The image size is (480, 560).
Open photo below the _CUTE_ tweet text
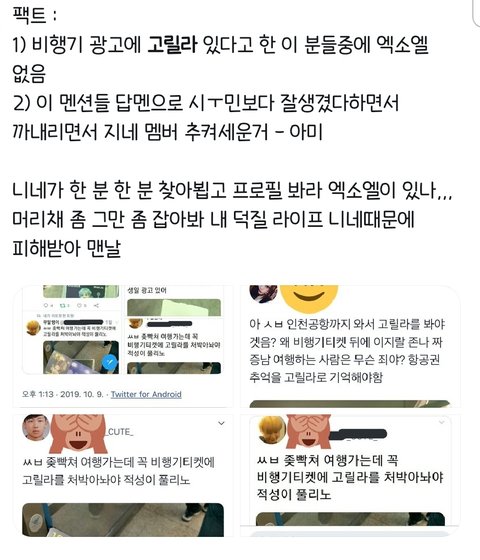(x=123, y=520)
